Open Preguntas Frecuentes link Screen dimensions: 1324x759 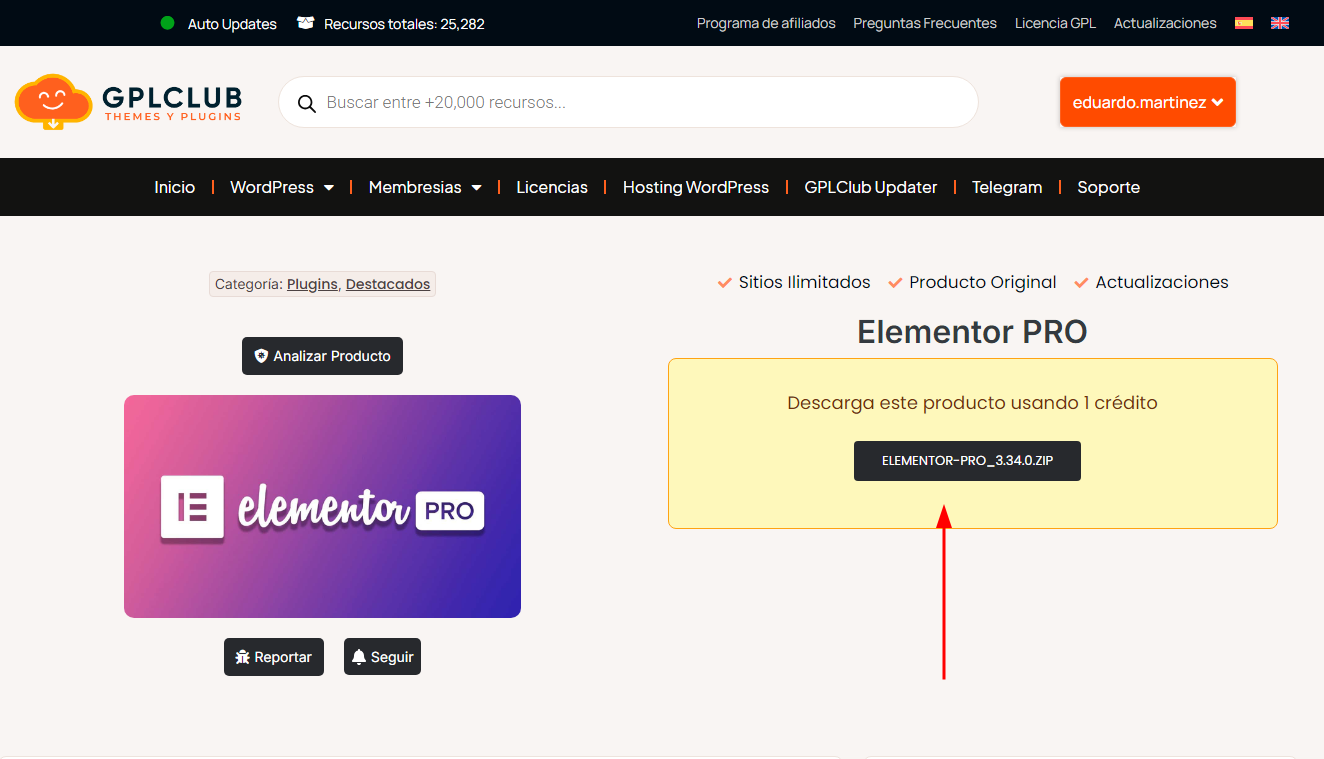coord(925,23)
